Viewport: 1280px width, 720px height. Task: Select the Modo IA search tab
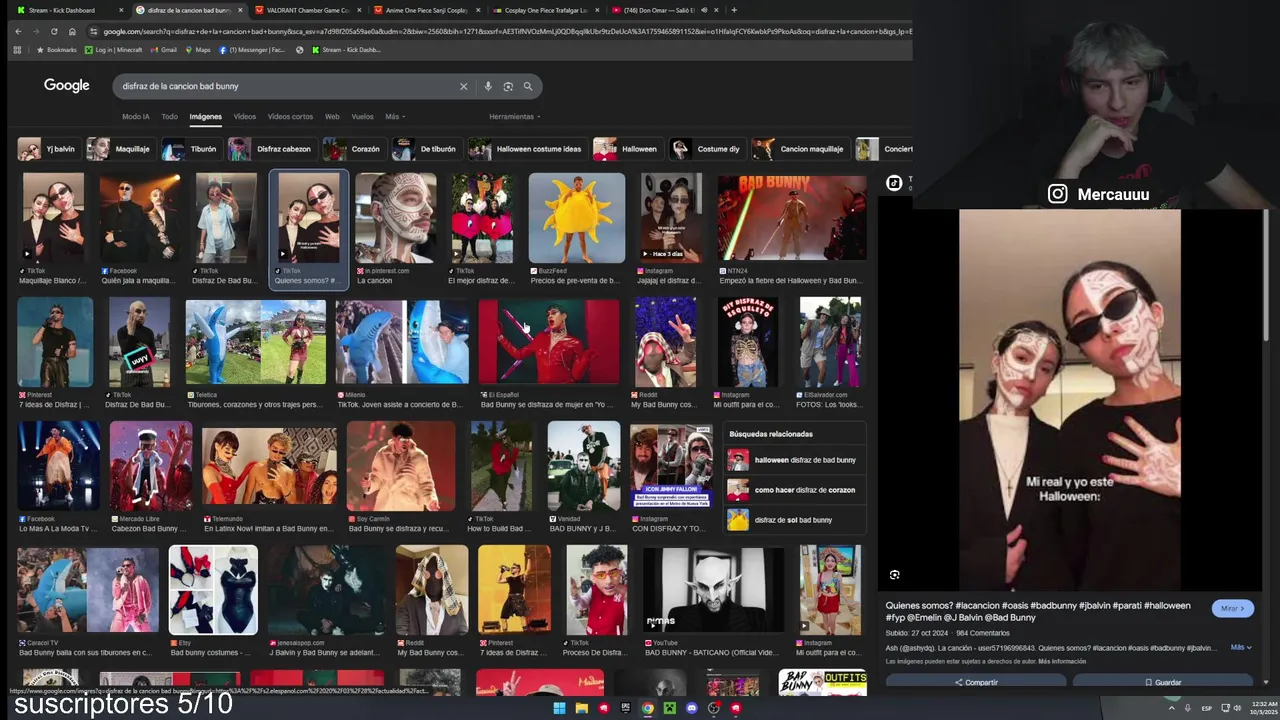click(136, 117)
